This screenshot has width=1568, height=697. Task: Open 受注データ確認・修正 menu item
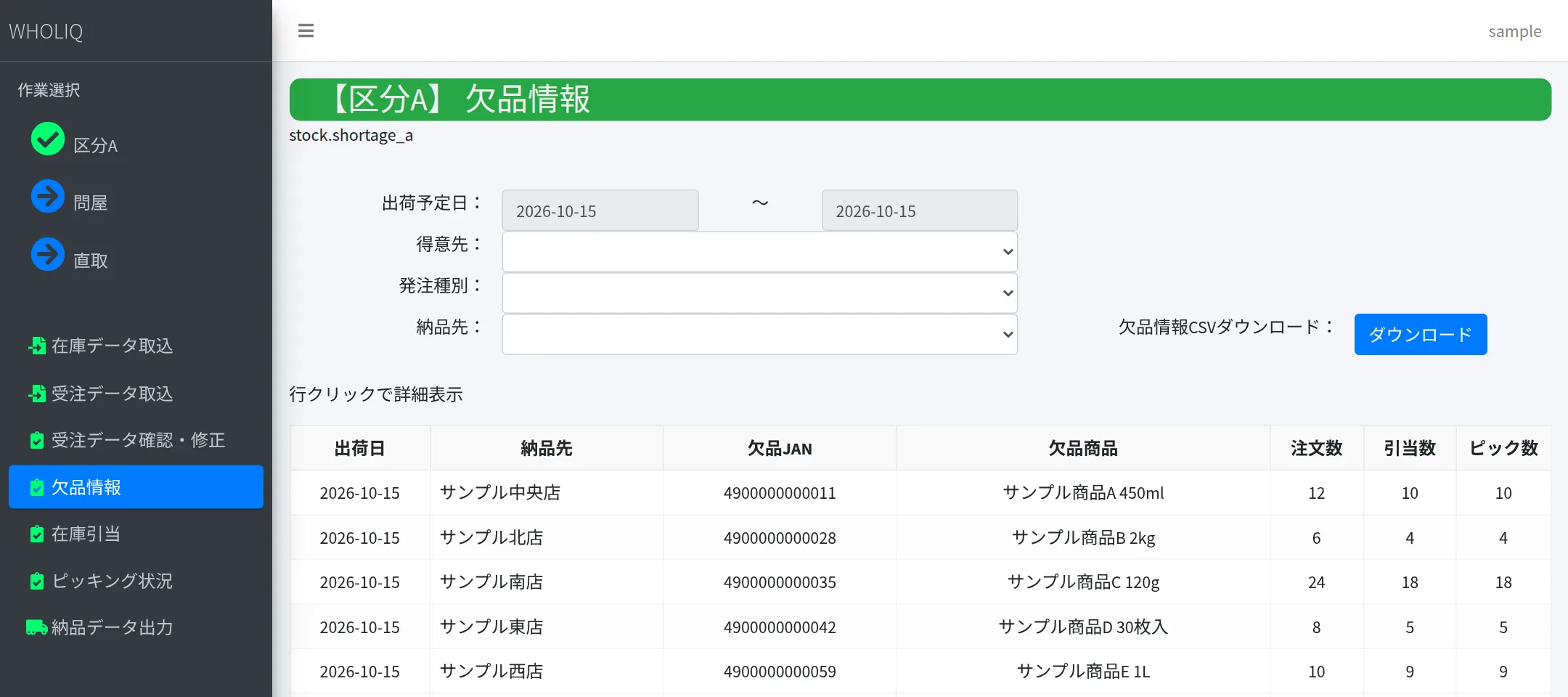[136, 440]
